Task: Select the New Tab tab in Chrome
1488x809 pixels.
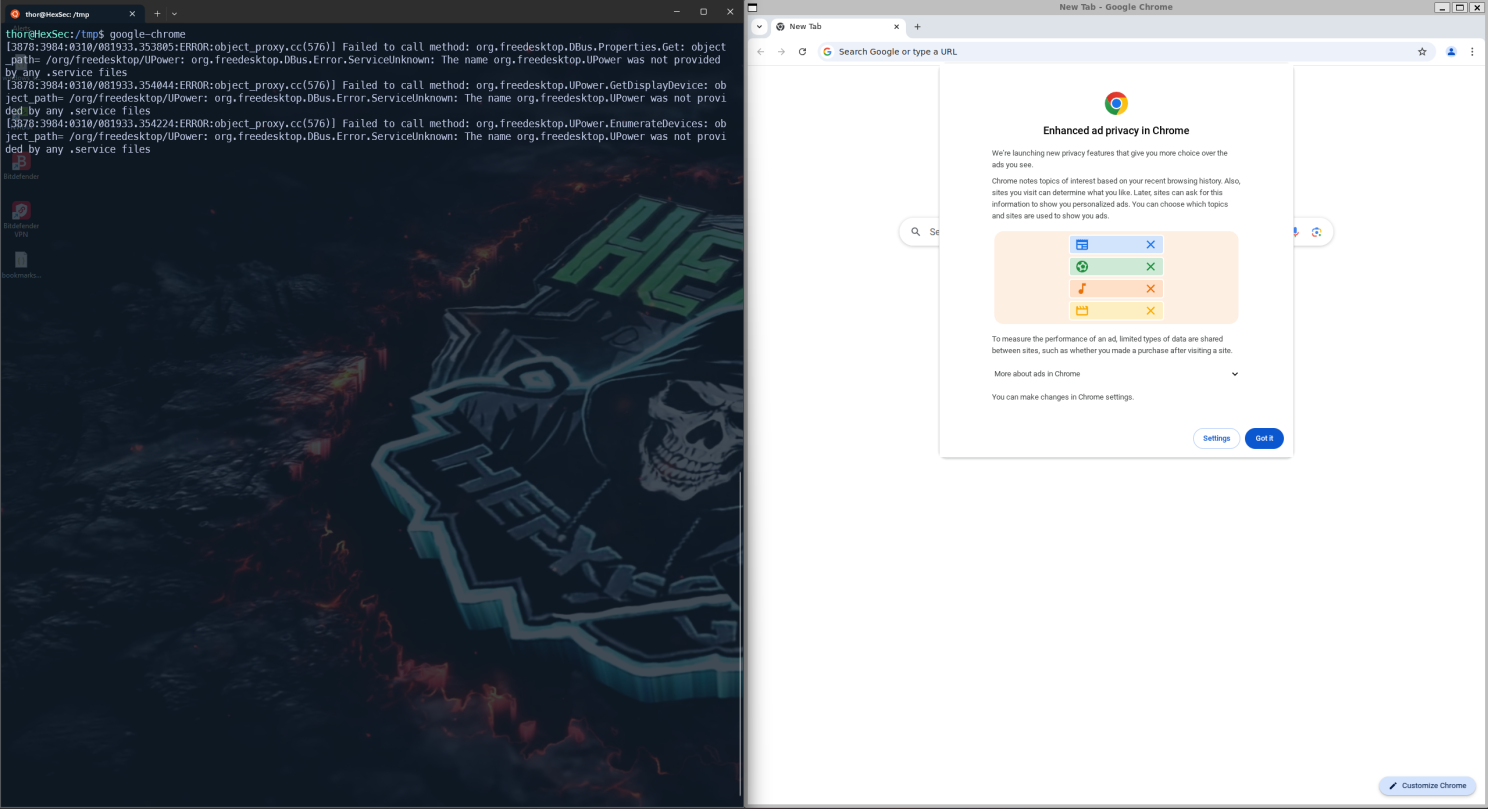Action: 838,27
